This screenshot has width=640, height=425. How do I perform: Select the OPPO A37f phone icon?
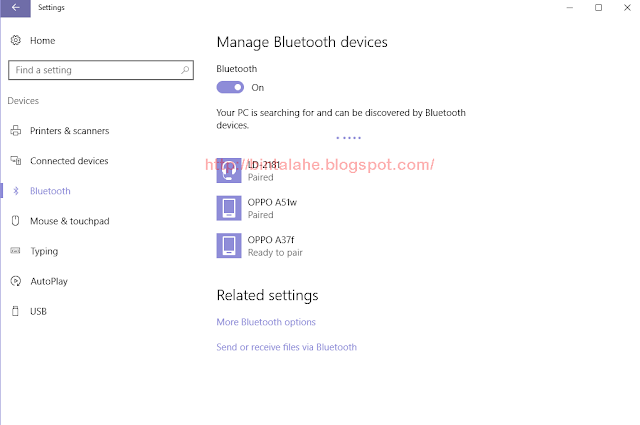pyautogui.click(x=229, y=246)
